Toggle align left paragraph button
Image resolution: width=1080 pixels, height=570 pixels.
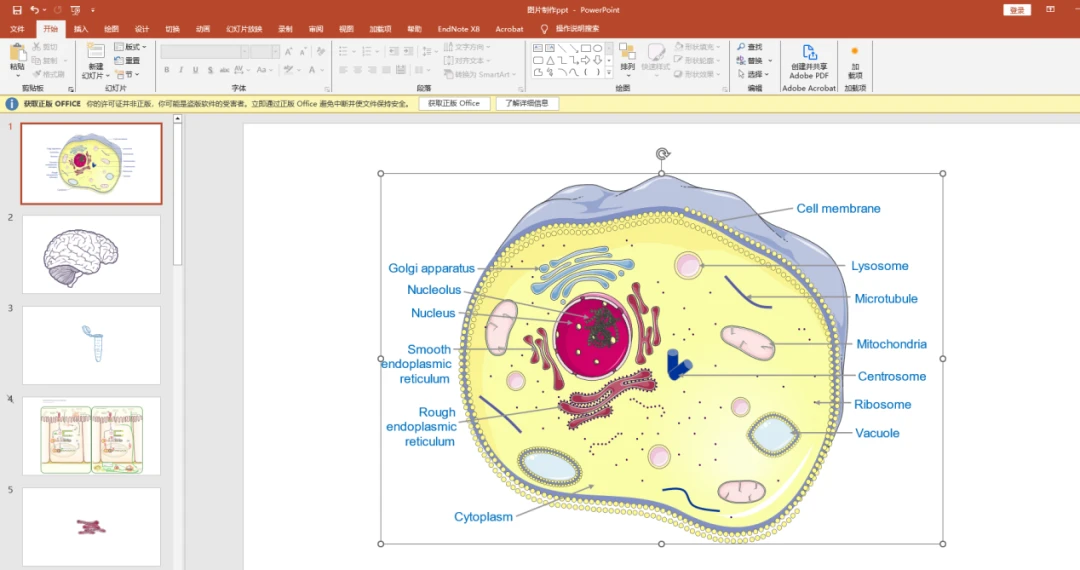coord(343,70)
